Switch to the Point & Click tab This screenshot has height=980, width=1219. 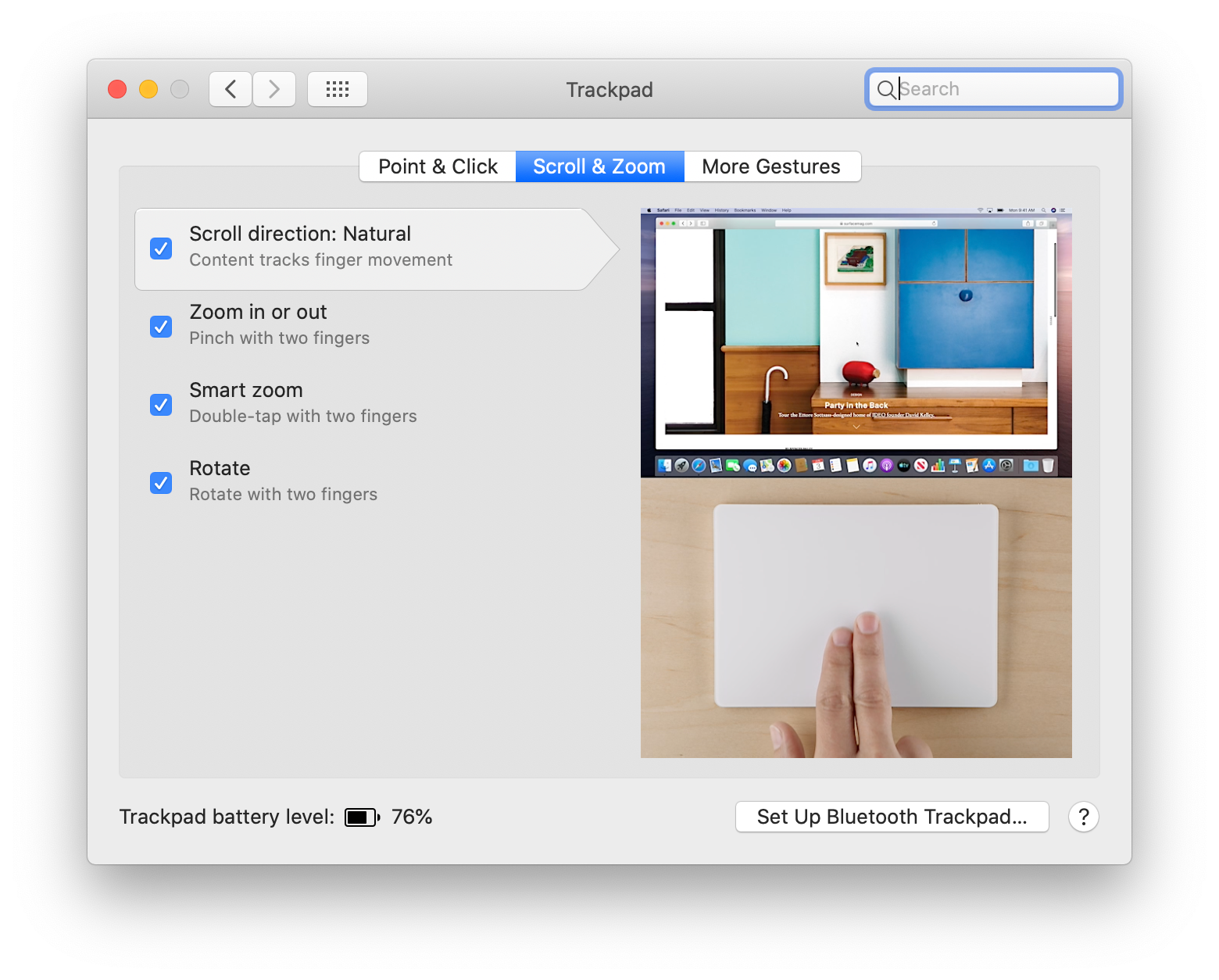pos(437,166)
